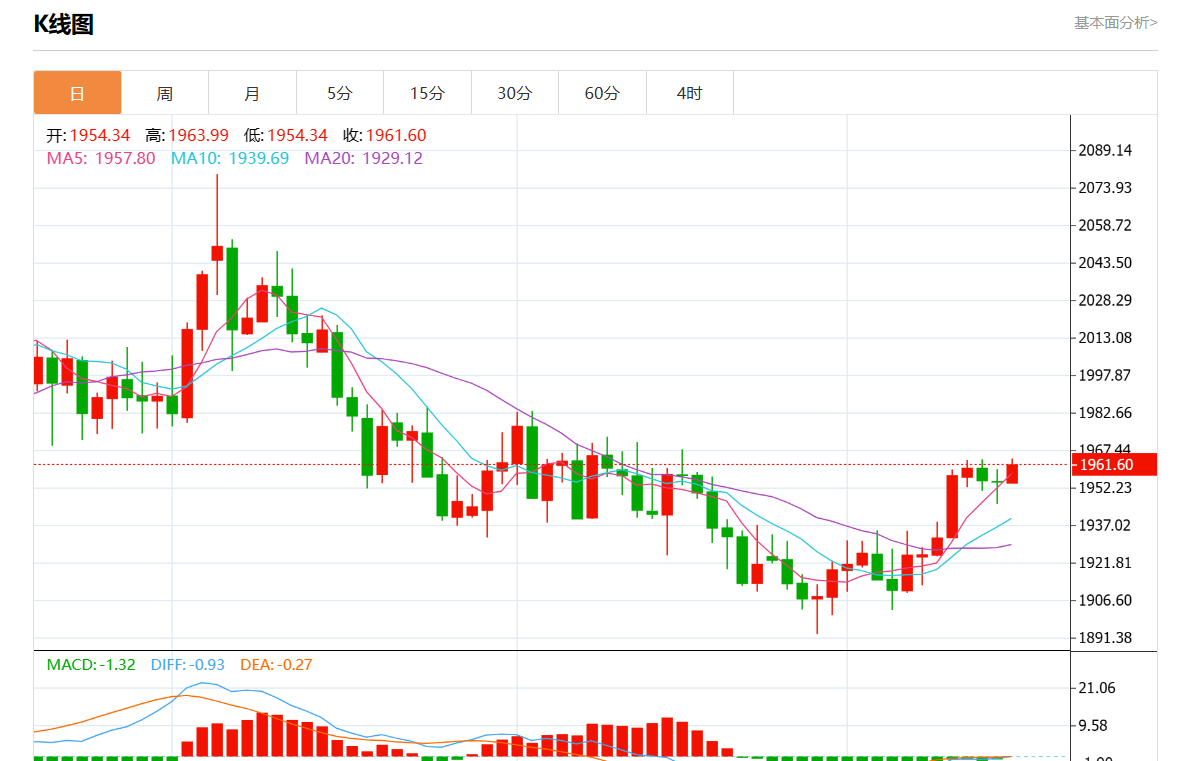Click the high price 1963.99 value
Image resolution: width=1182 pixels, height=761 pixels.
[x=198, y=136]
